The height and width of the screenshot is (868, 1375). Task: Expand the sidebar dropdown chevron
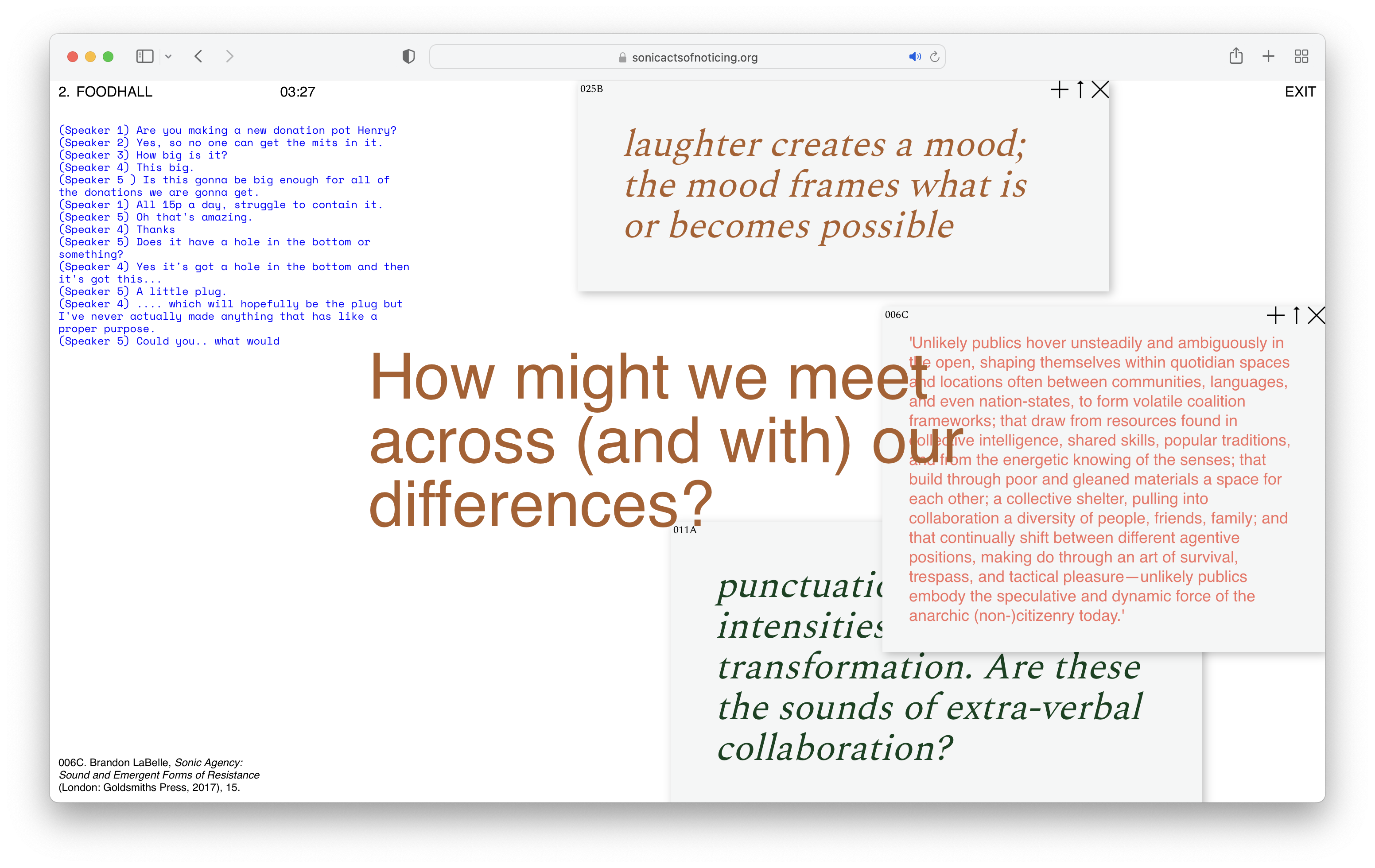(168, 57)
